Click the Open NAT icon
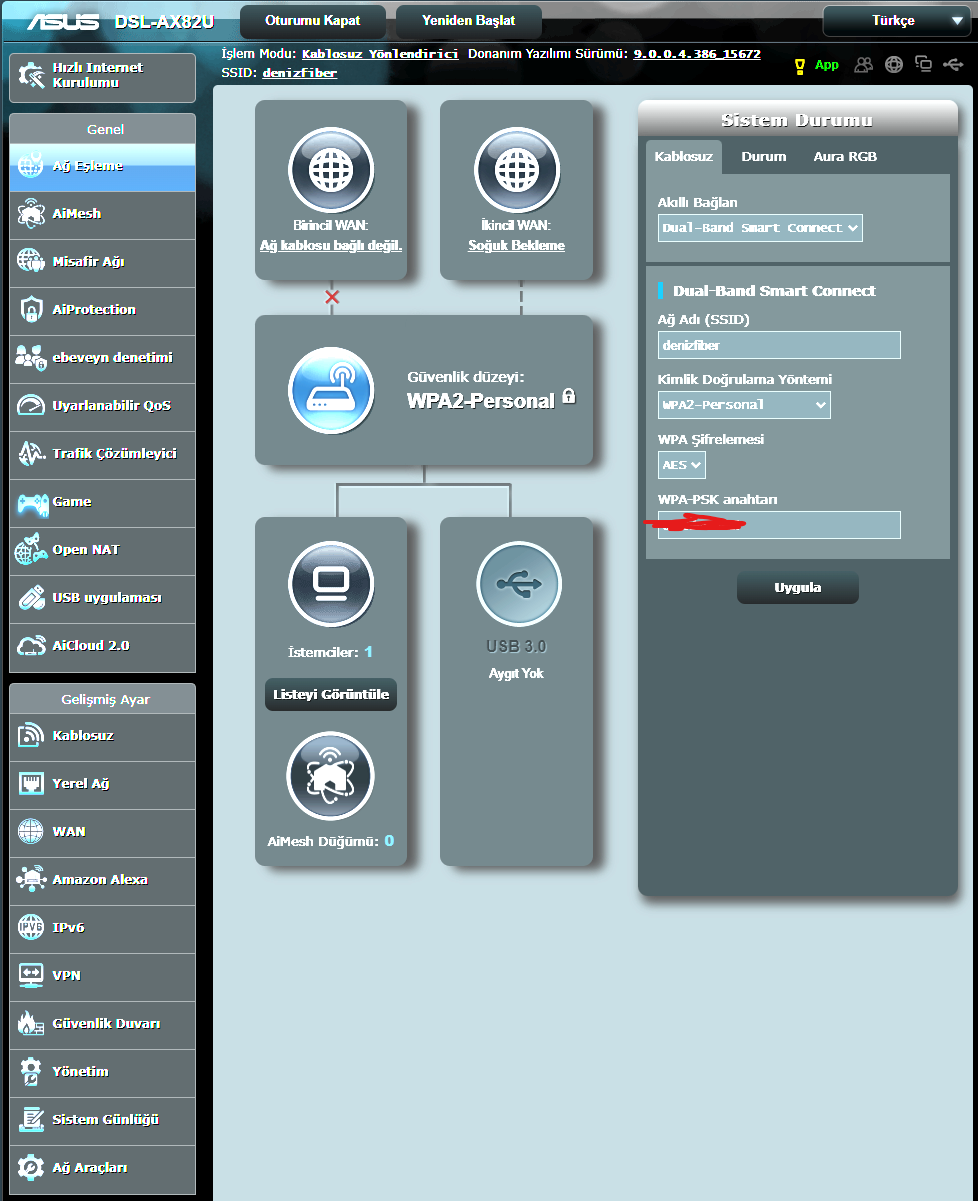Viewport: 978px width, 1201px height. 30,550
